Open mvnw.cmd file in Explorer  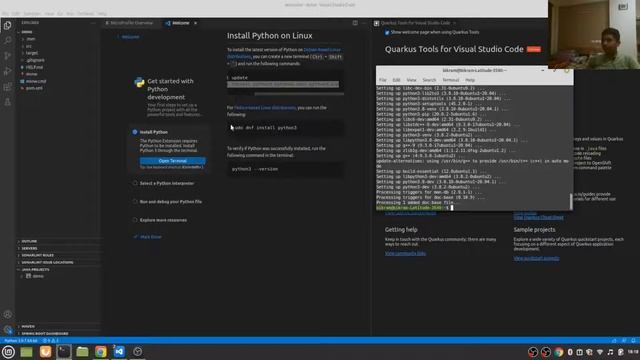[x=36, y=81]
